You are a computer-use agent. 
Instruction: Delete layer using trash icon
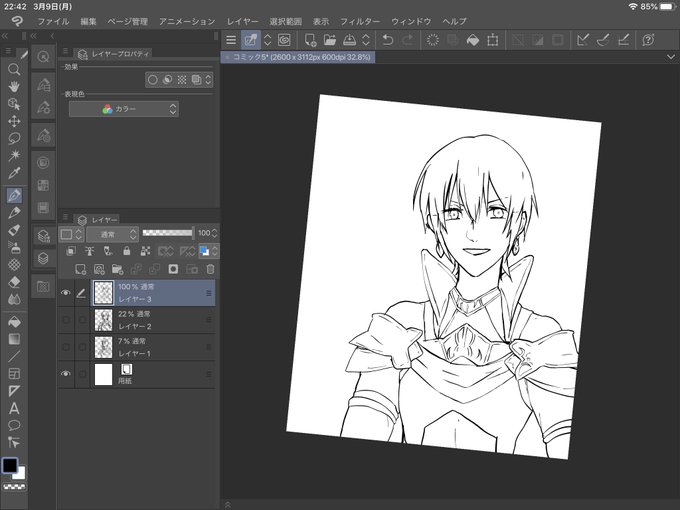click(x=210, y=269)
